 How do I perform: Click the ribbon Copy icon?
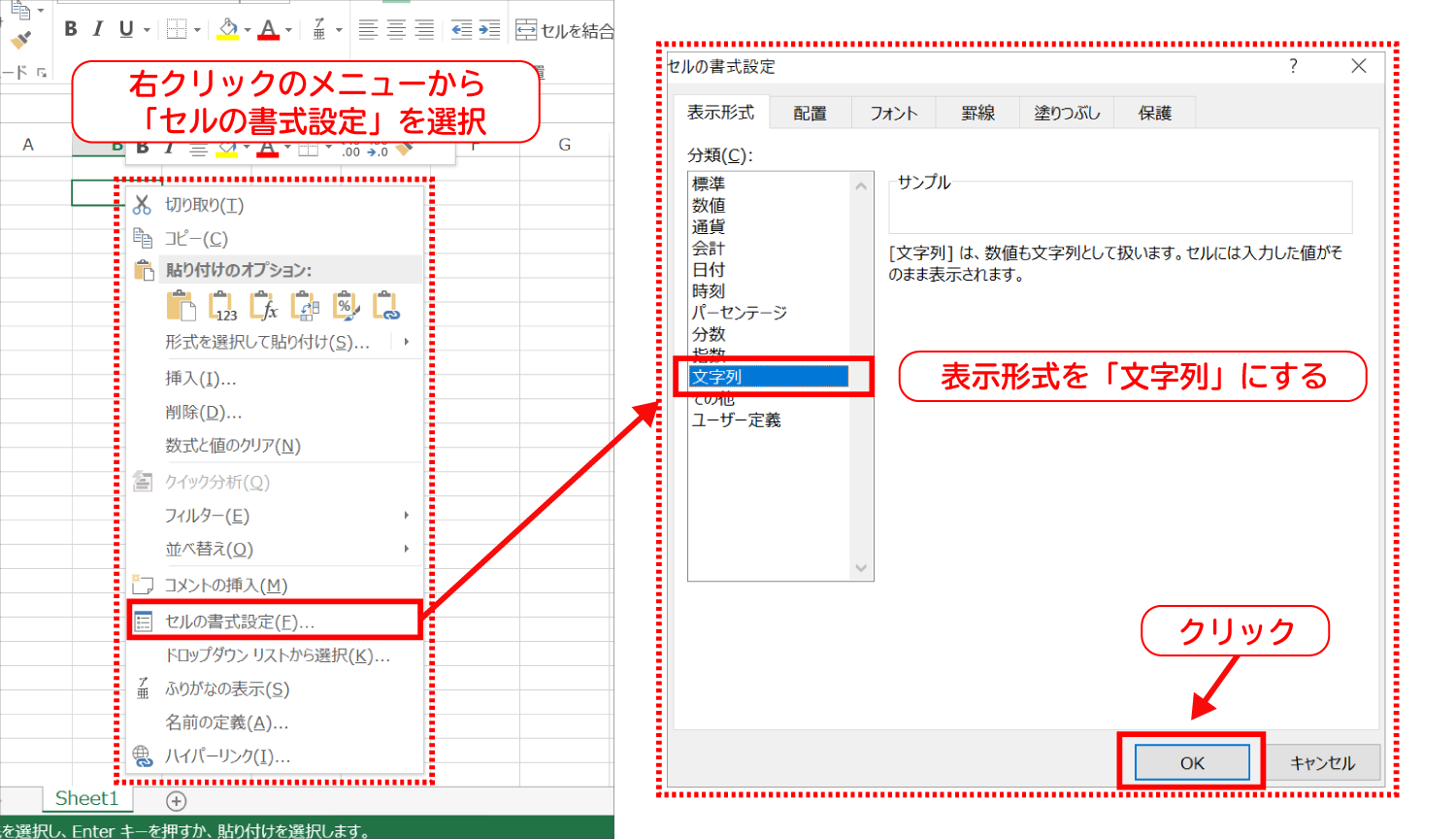[x=20, y=9]
